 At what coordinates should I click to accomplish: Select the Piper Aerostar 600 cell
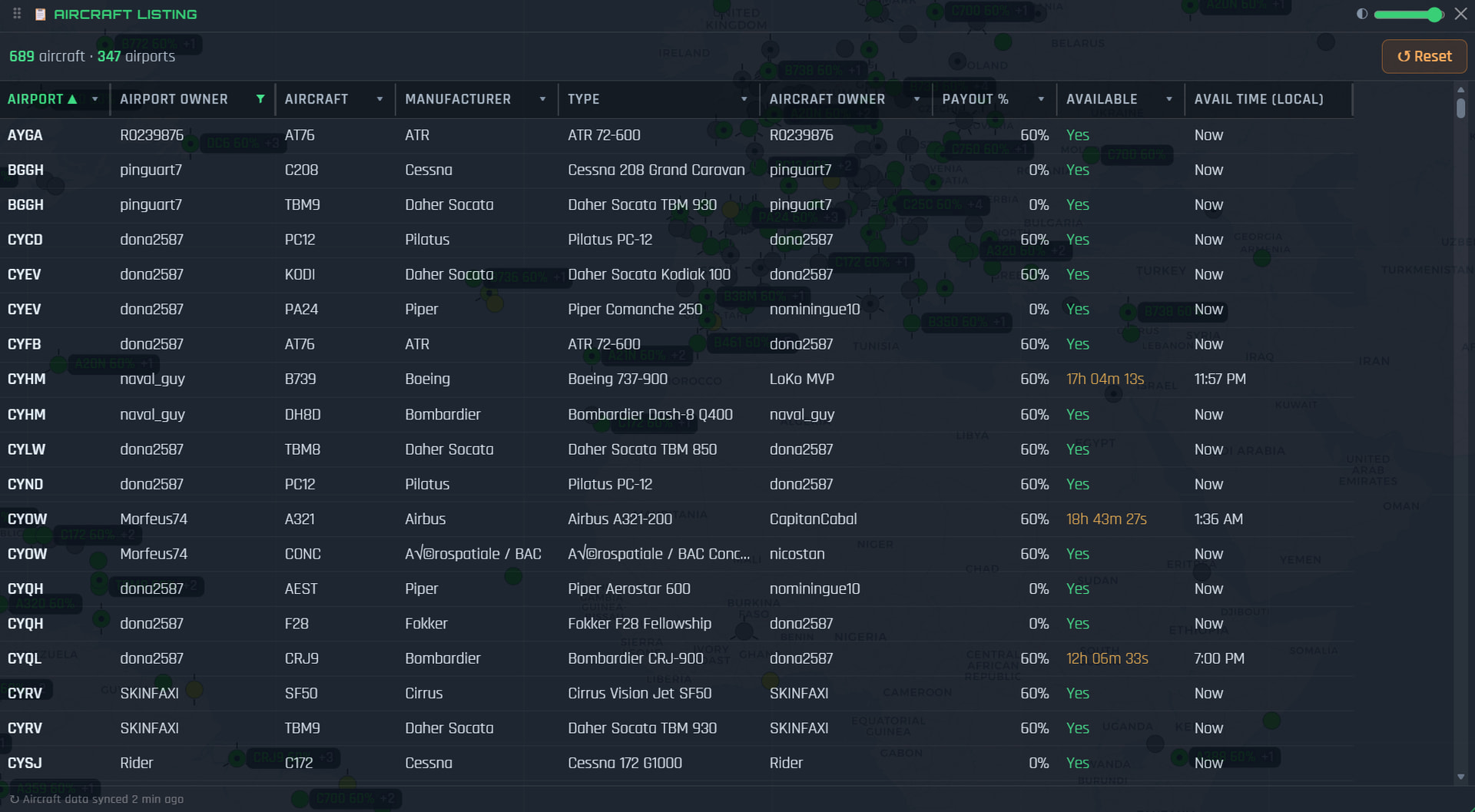click(x=629, y=589)
